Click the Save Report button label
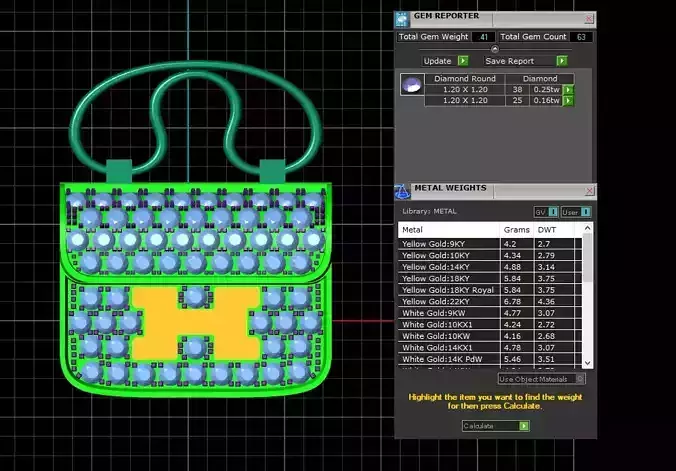676x471 pixels. 510,61
